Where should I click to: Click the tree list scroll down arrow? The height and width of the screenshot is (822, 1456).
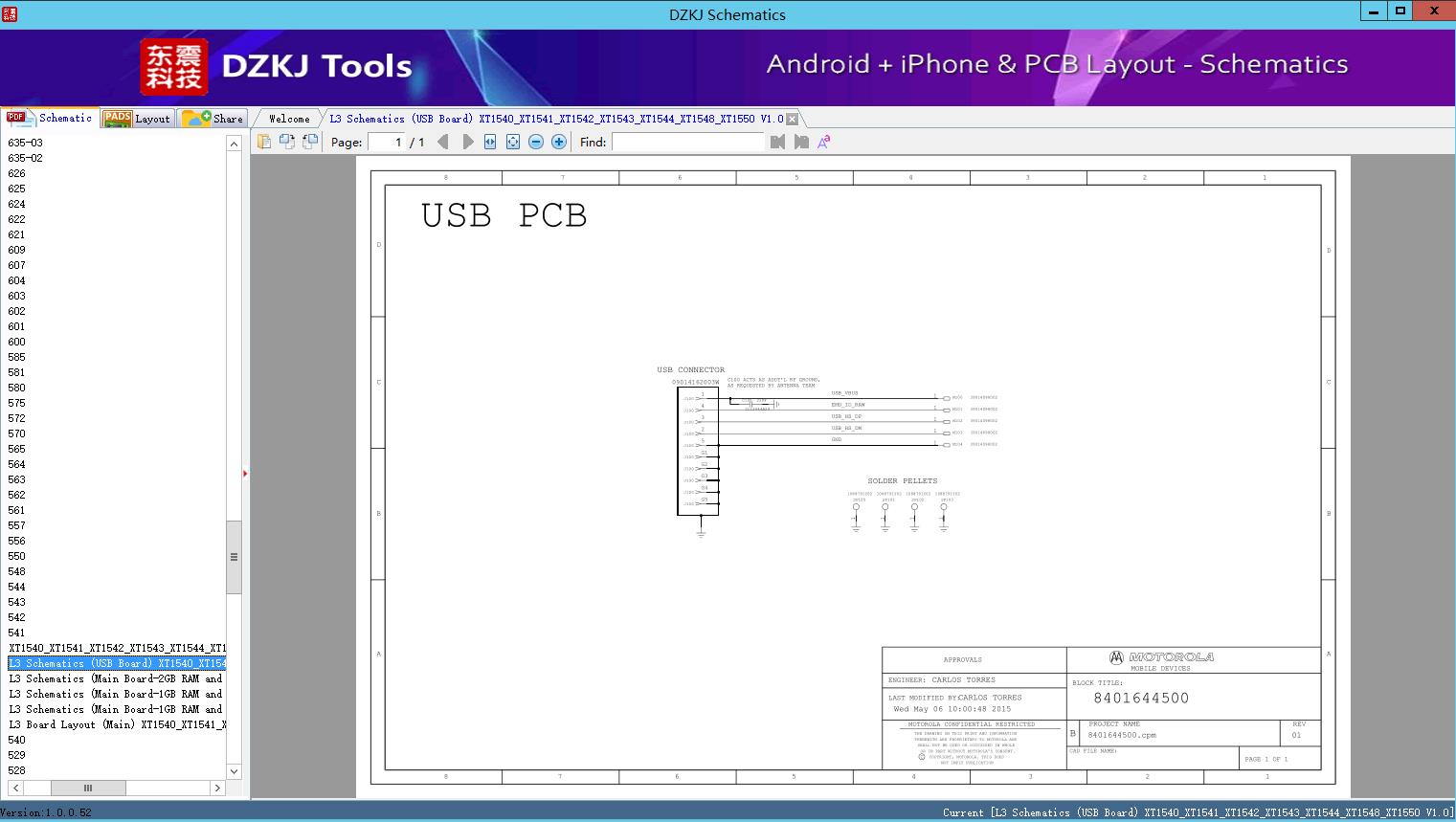tap(234, 771)
